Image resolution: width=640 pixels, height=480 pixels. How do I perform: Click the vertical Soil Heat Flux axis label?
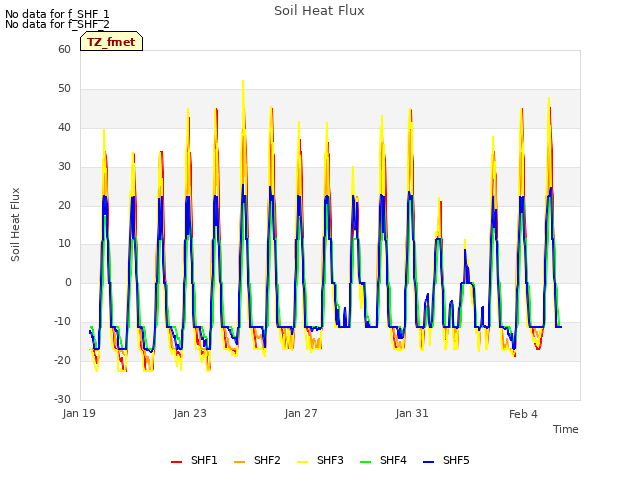pyautogui.click(x=15, y=224)
